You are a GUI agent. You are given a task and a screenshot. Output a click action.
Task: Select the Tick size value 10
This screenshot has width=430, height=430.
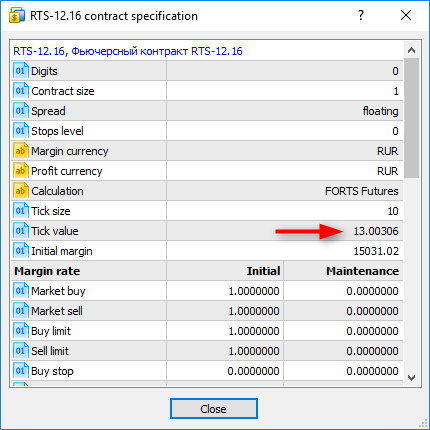click(x=393, y=211)
